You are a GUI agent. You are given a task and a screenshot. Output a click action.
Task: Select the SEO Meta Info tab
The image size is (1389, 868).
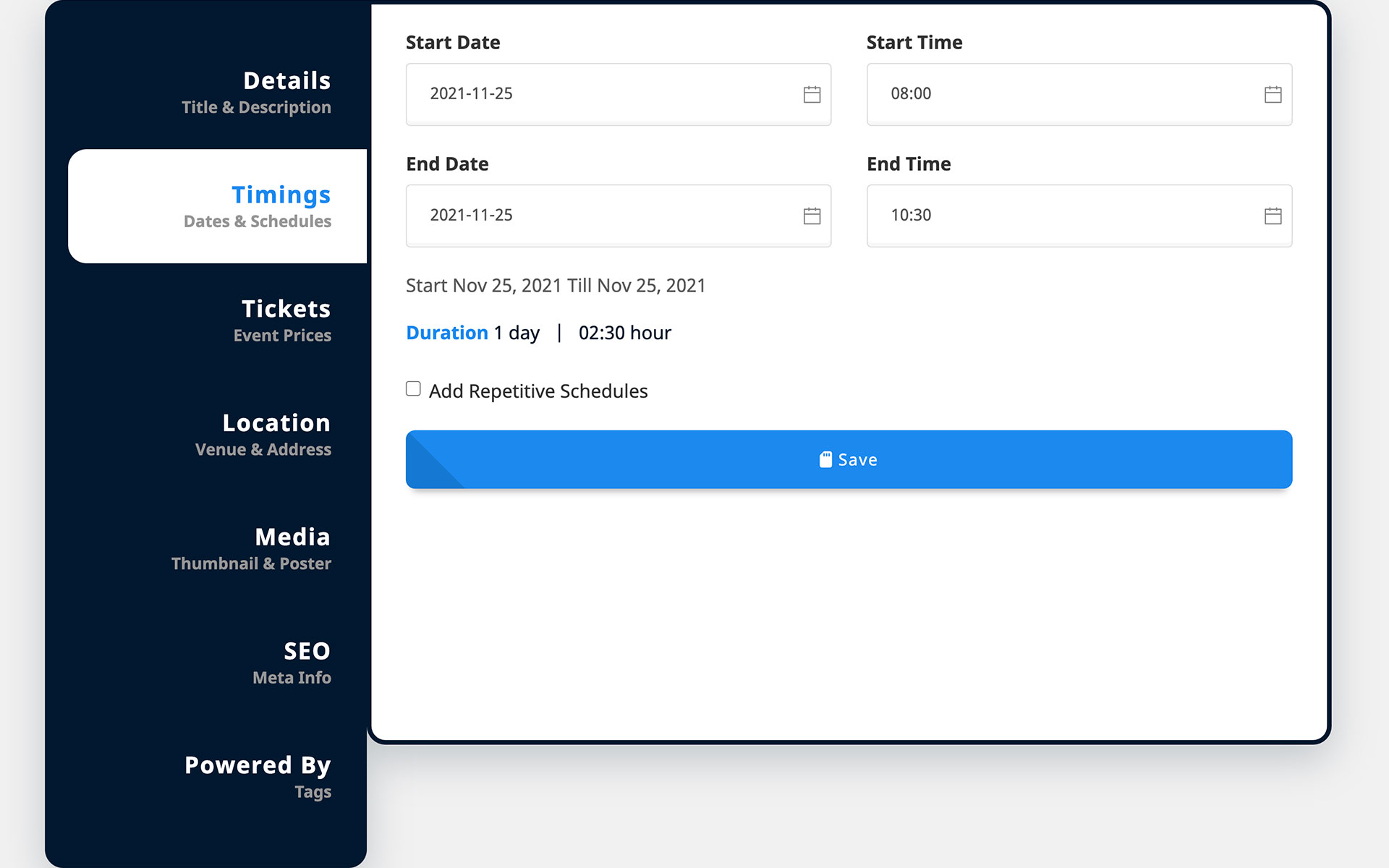(x=292, y=663)
